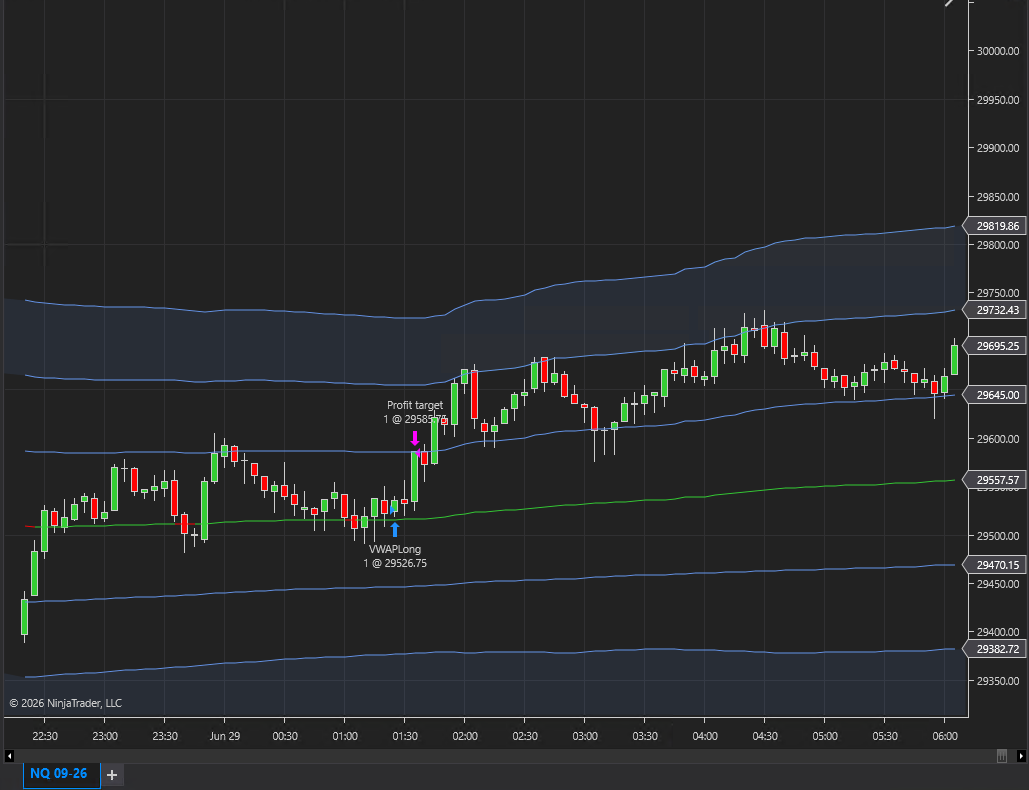Select the blue VWAPLong entry arrow marker
Viewport: 1029px width, 790px height.
(394, 529)
